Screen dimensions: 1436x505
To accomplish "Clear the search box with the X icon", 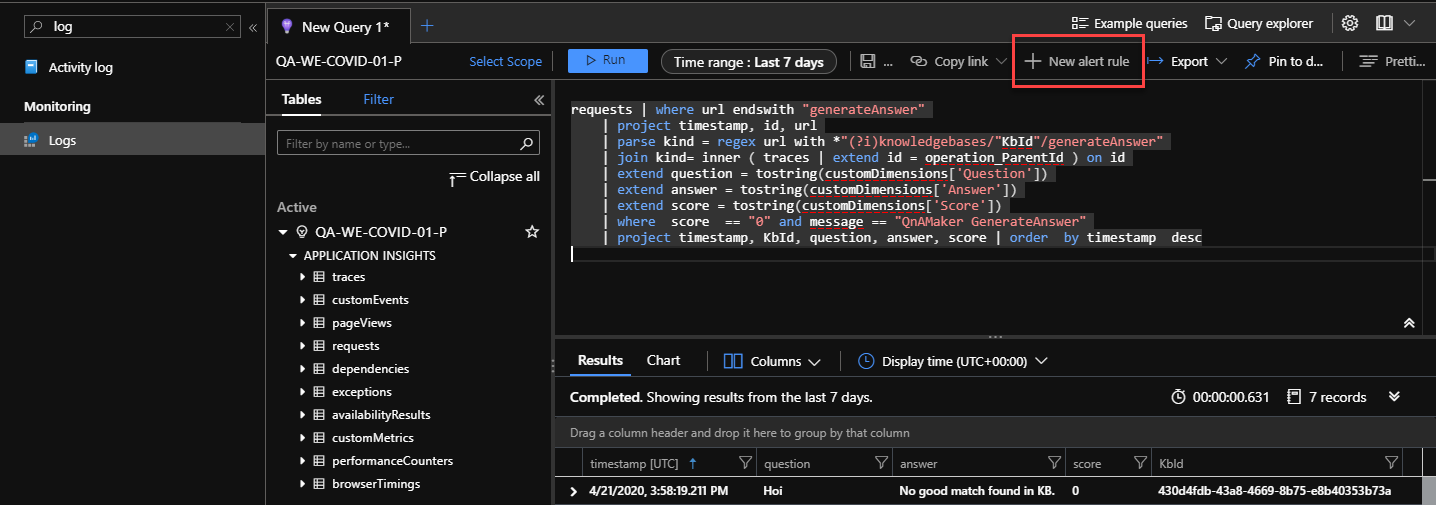I will click(x=232, y=27).
